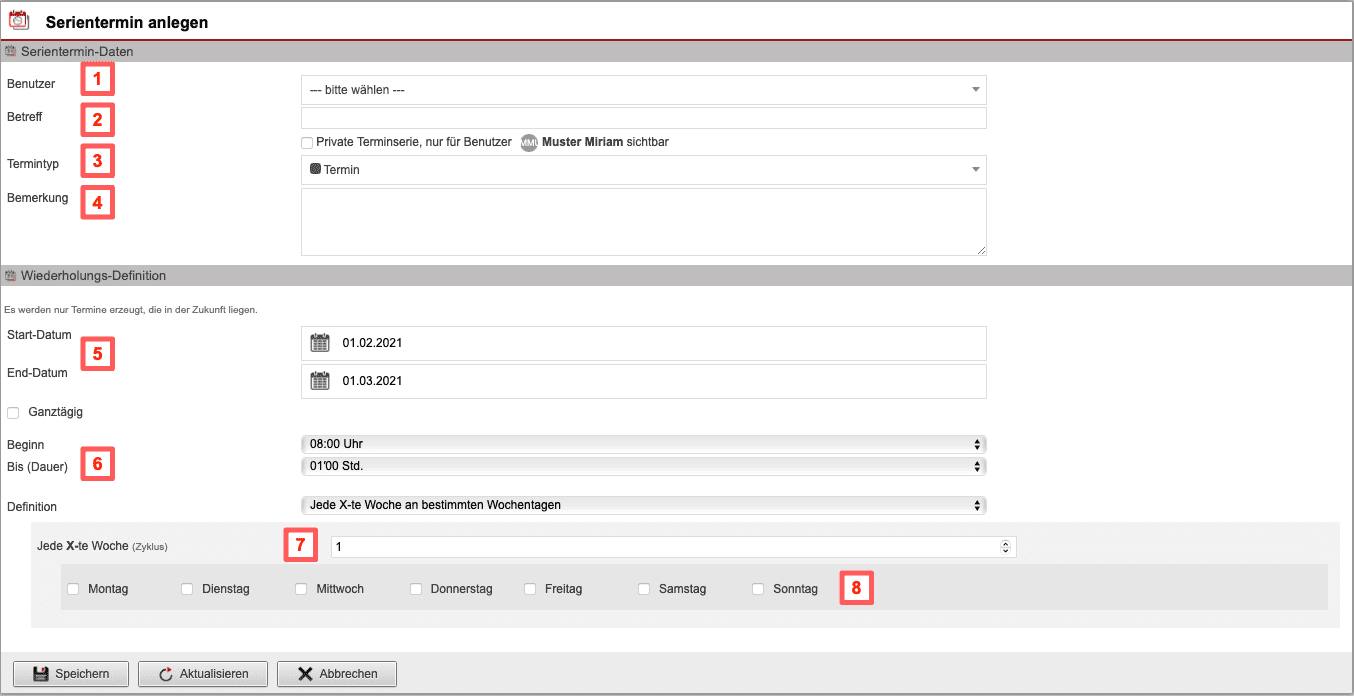The width and height of the screenshot is (1354, 696).
Task: Click the Serientermin calendar icon in title bar
Action: [x=19, y=20]
